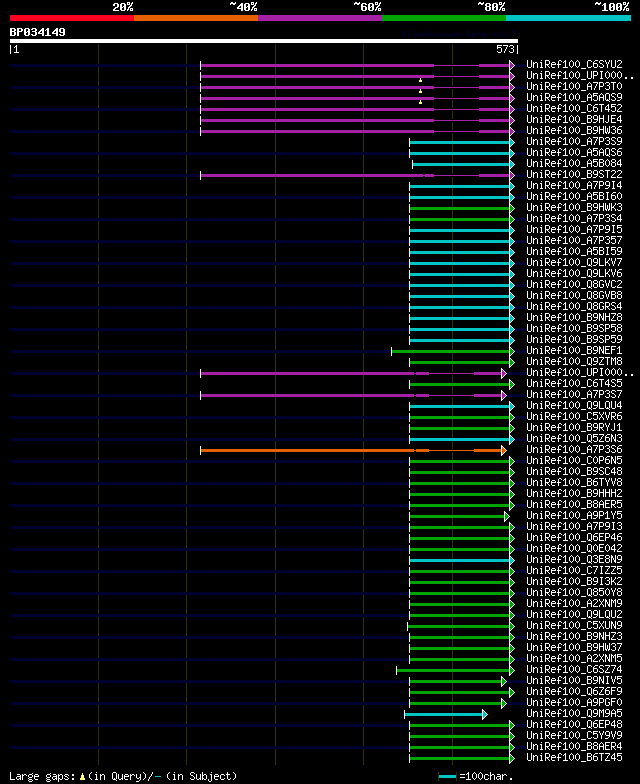Select the query name BP034149
The height and width of the screenshot is (784, 640).
pos(38,32)
